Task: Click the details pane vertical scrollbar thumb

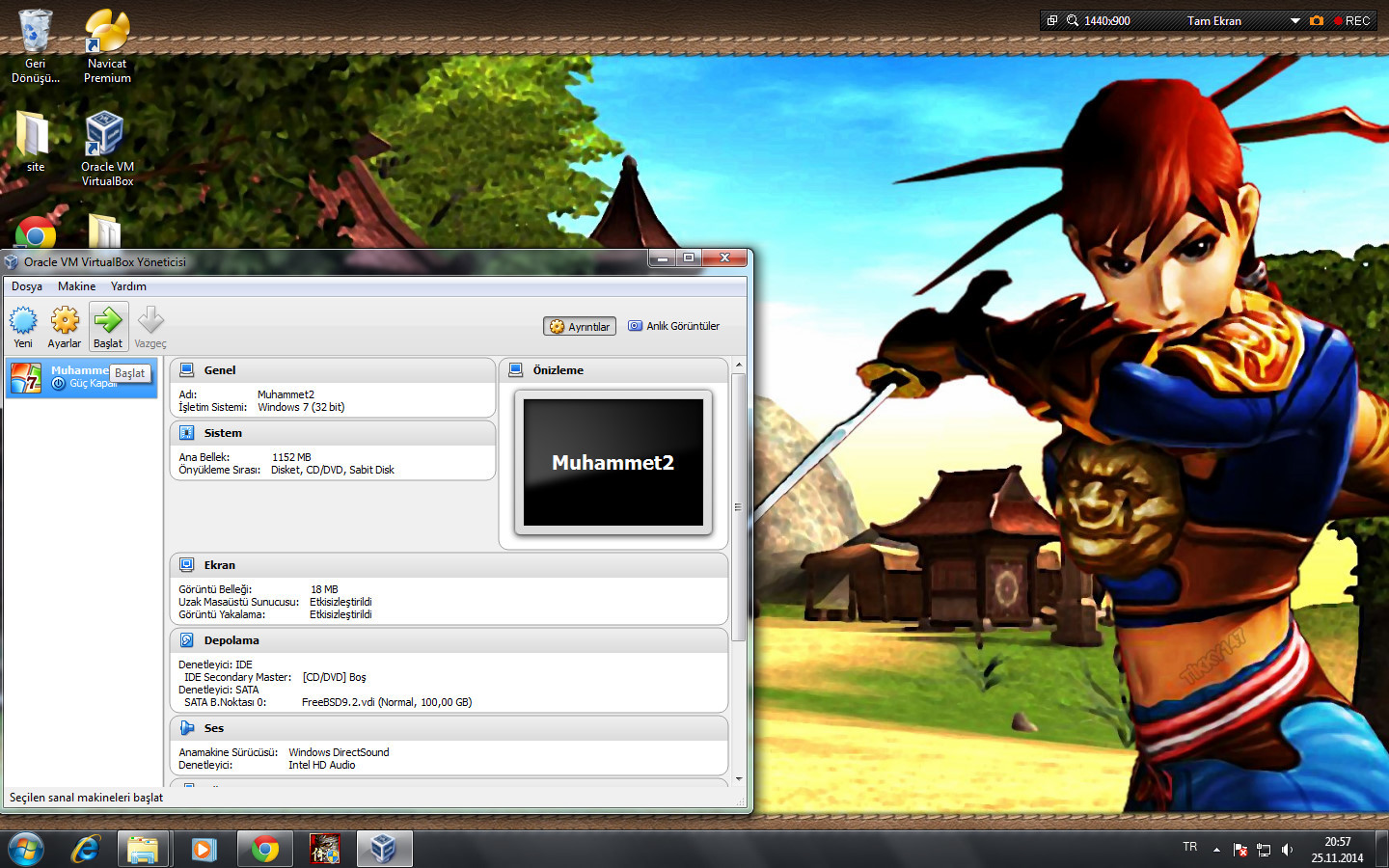Action: pos(739,507)
